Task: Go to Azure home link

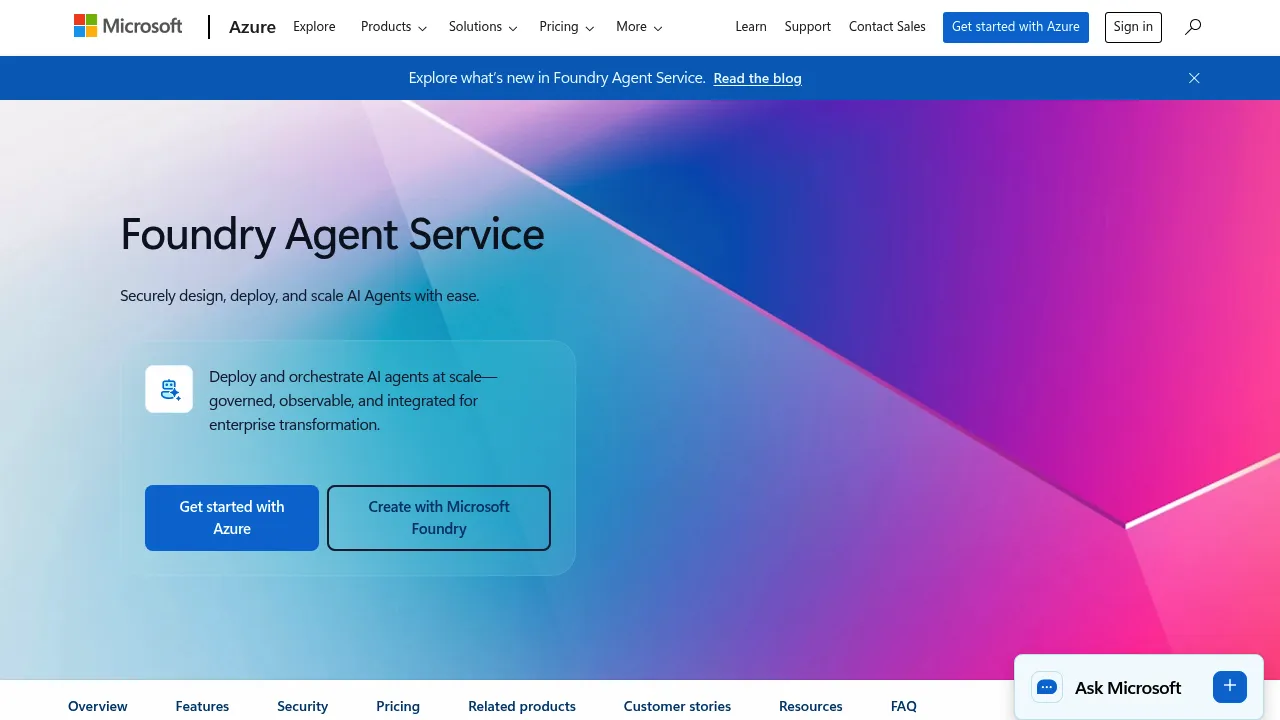Action: tap(252, 27)
